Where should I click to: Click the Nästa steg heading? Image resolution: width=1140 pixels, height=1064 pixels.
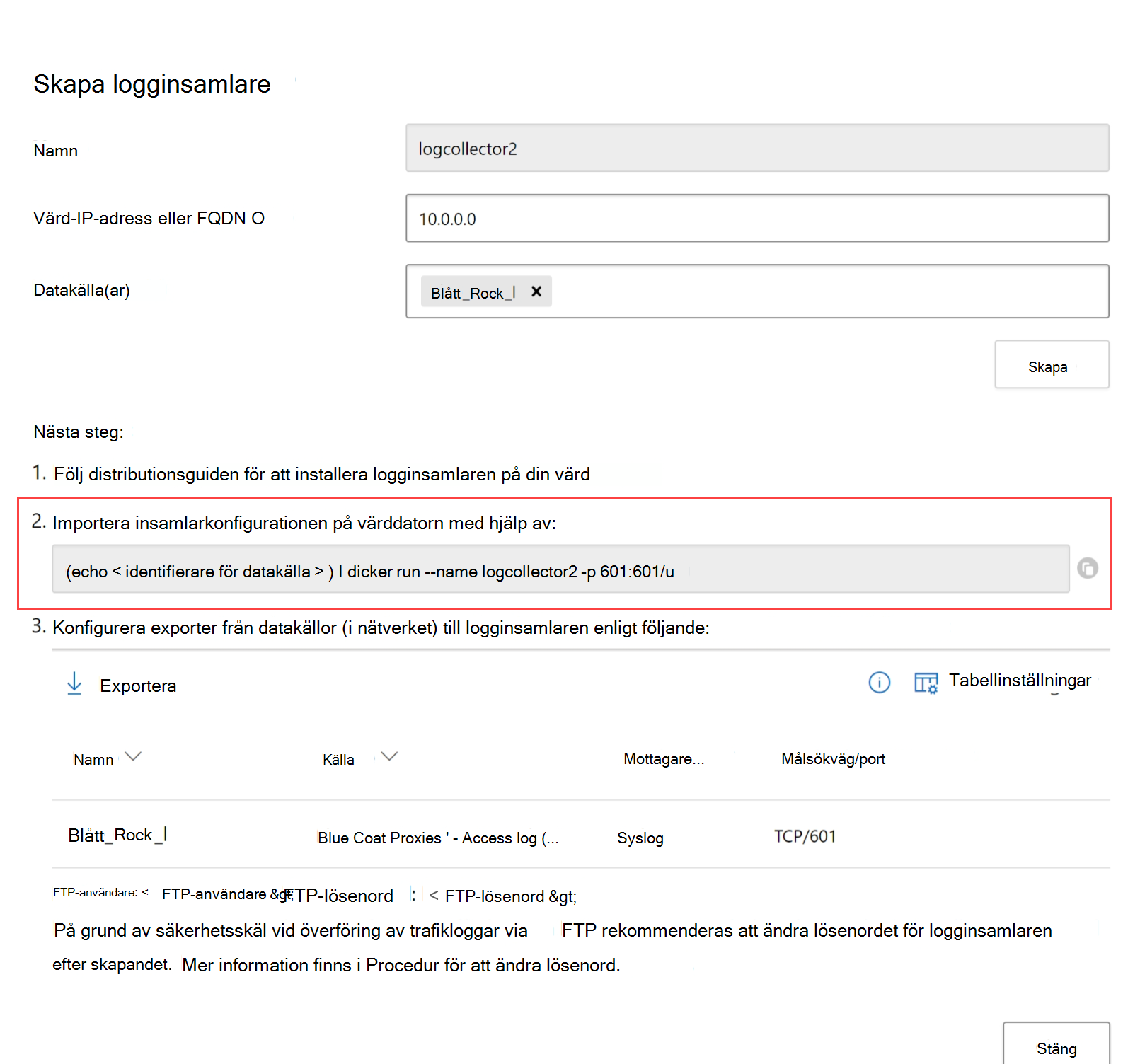tap(79, 432)
